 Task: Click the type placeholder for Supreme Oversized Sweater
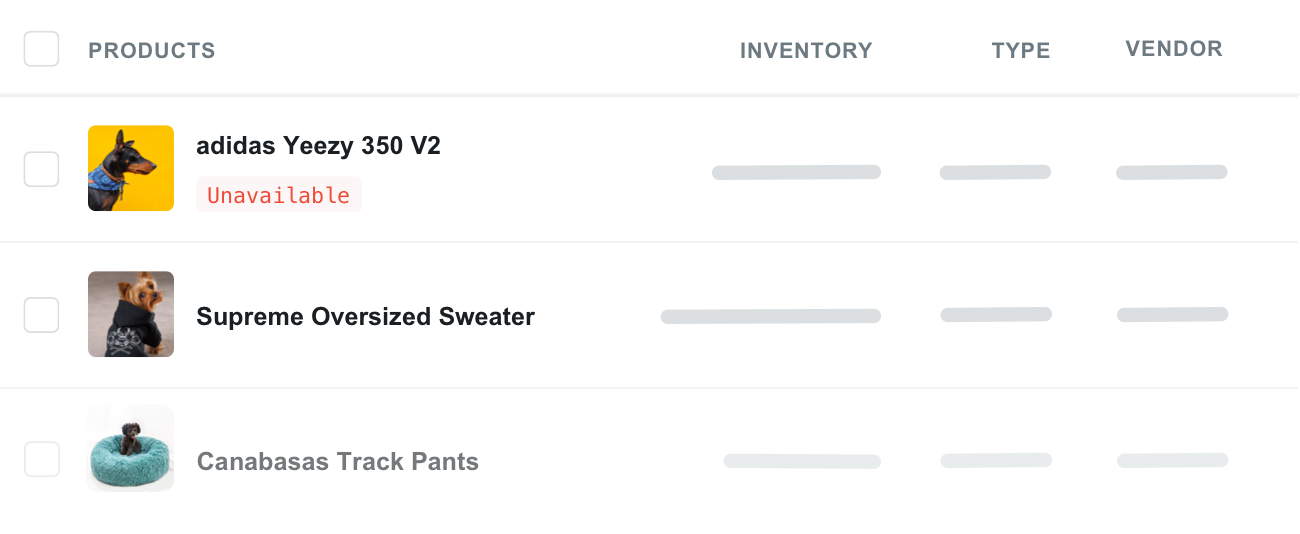tap(995, 315)
